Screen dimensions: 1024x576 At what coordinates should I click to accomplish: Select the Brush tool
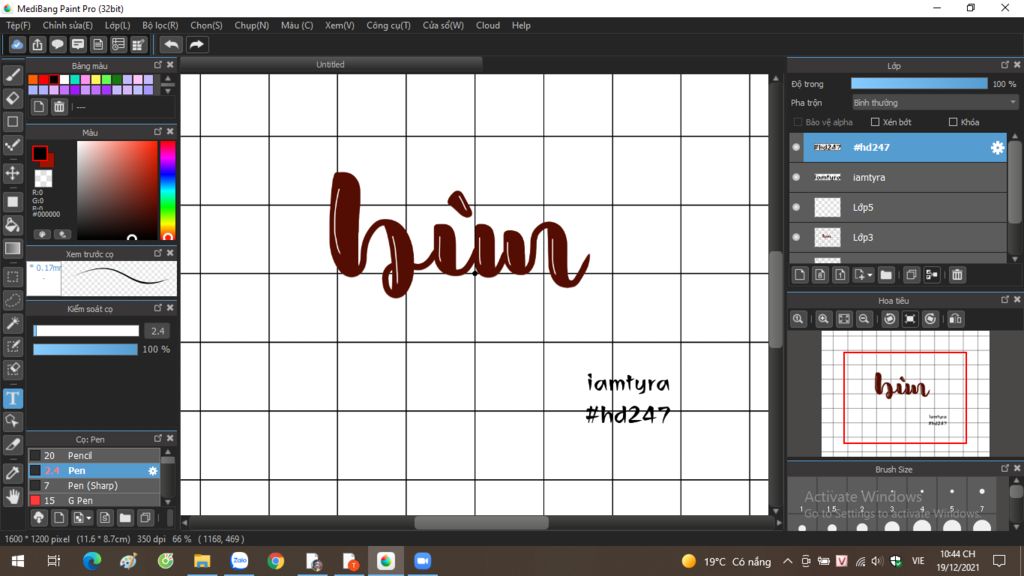[12, 75]
